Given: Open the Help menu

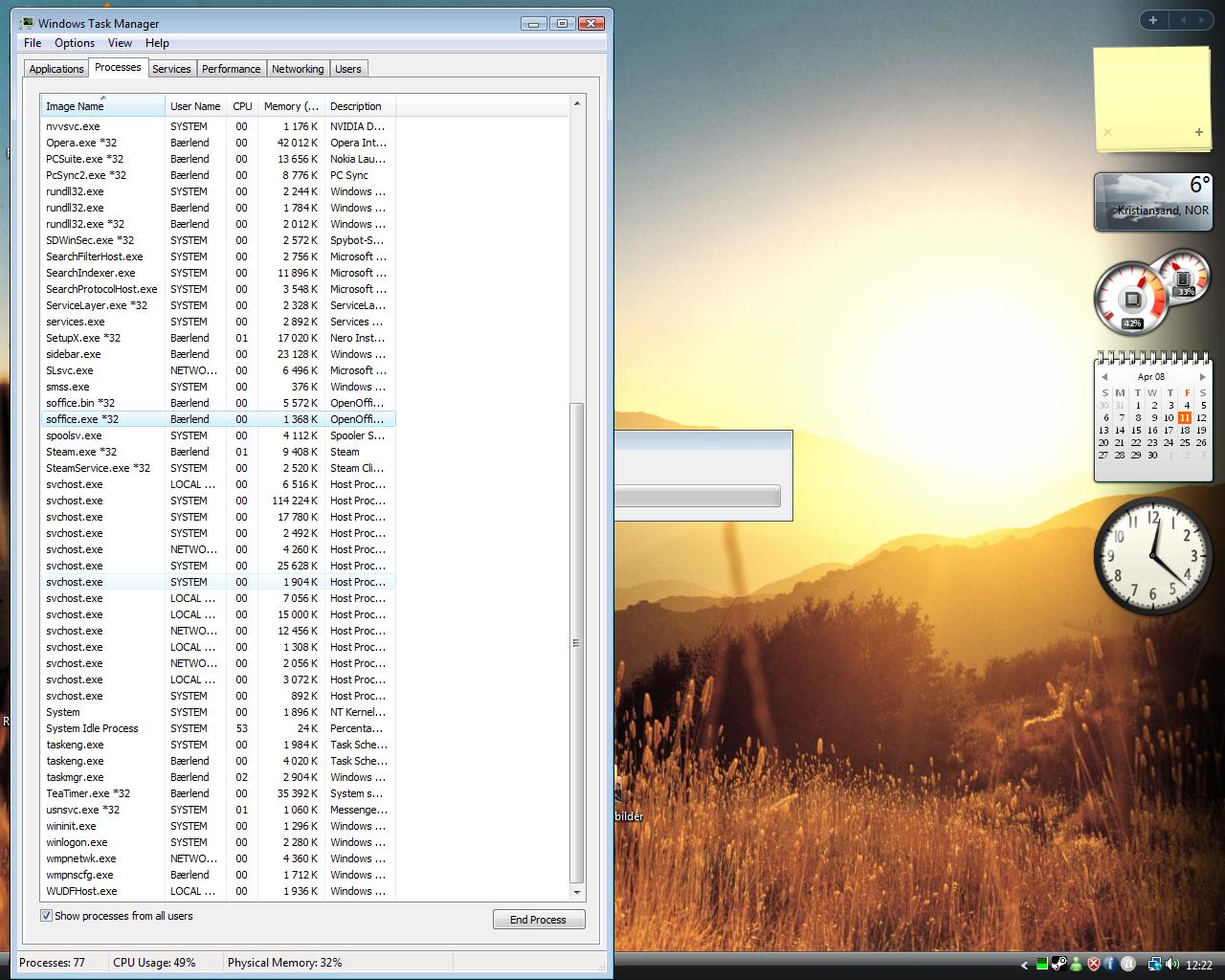Looking at the screenshot, I should point(157,43).
